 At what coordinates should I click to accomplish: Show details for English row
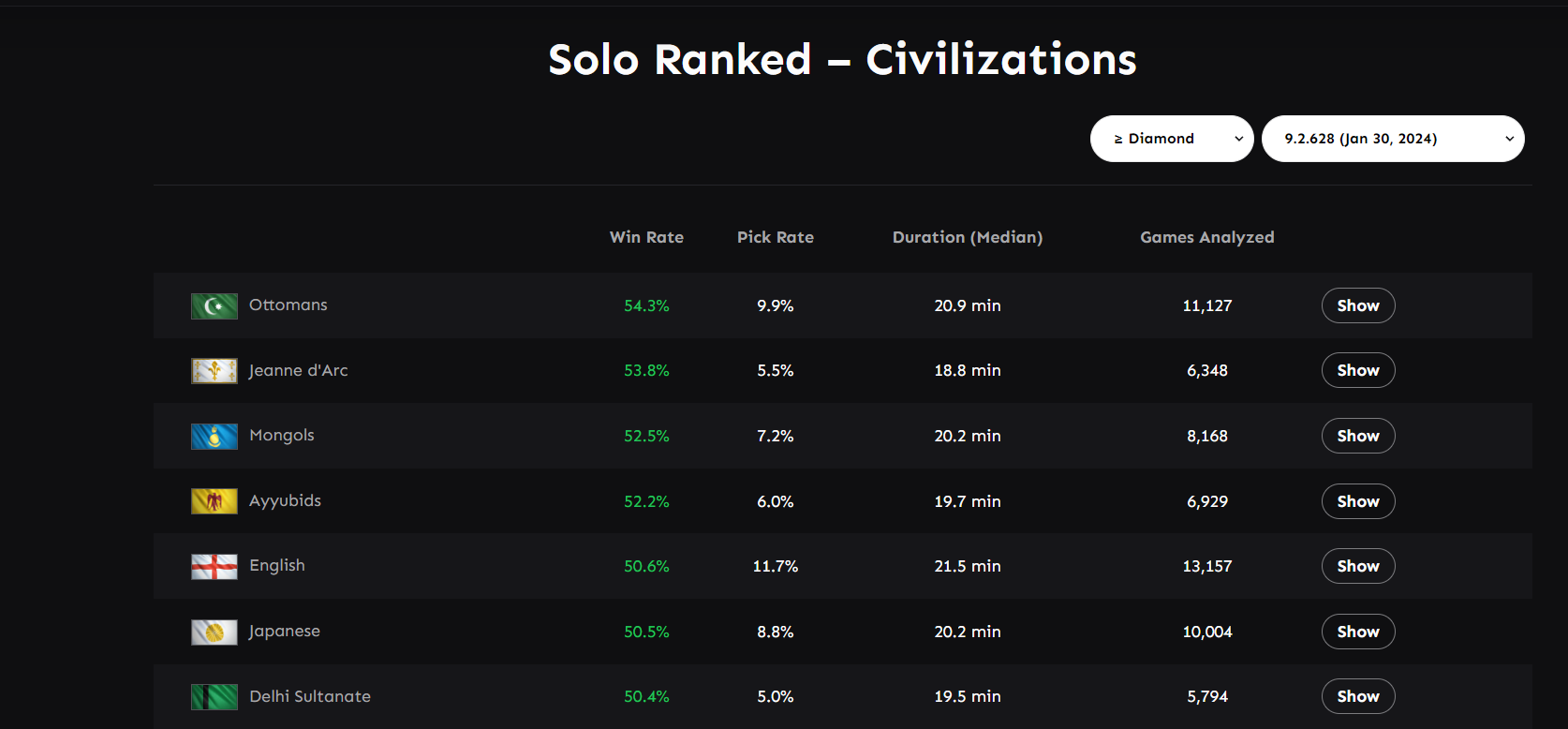[x=1358, y=566]
